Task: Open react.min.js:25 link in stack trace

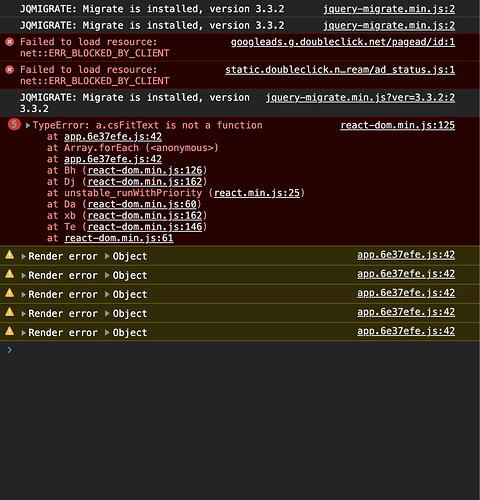Action: coord(257,193)
